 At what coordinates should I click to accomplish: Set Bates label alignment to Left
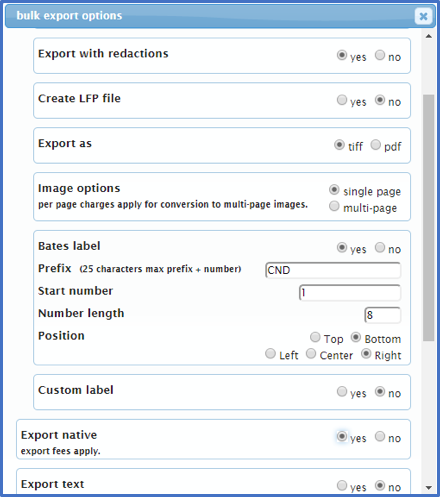coord(270,353)
